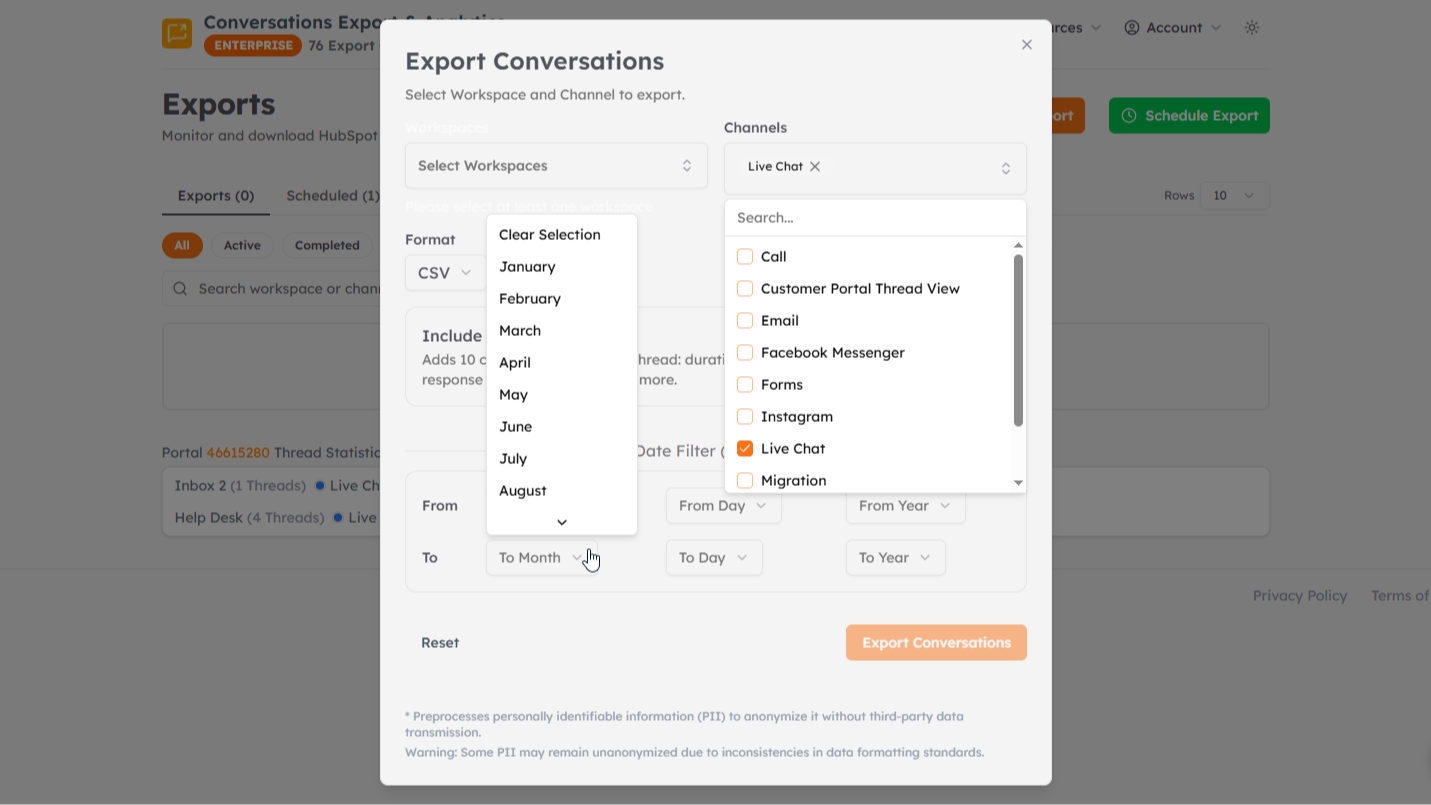
Task: Open portal 46615280 link
Action: [x=238, y=453]
